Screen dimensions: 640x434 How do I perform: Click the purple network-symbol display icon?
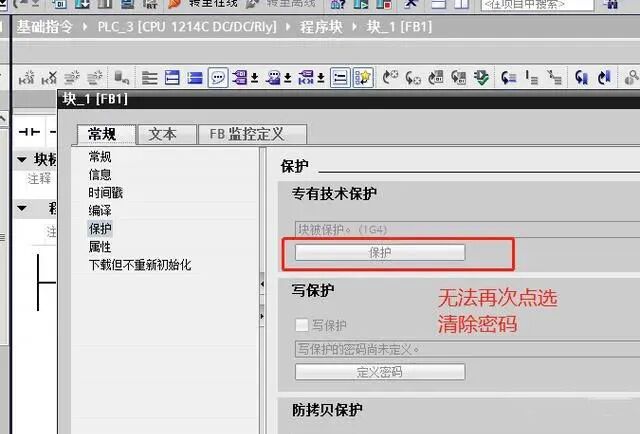306,77
